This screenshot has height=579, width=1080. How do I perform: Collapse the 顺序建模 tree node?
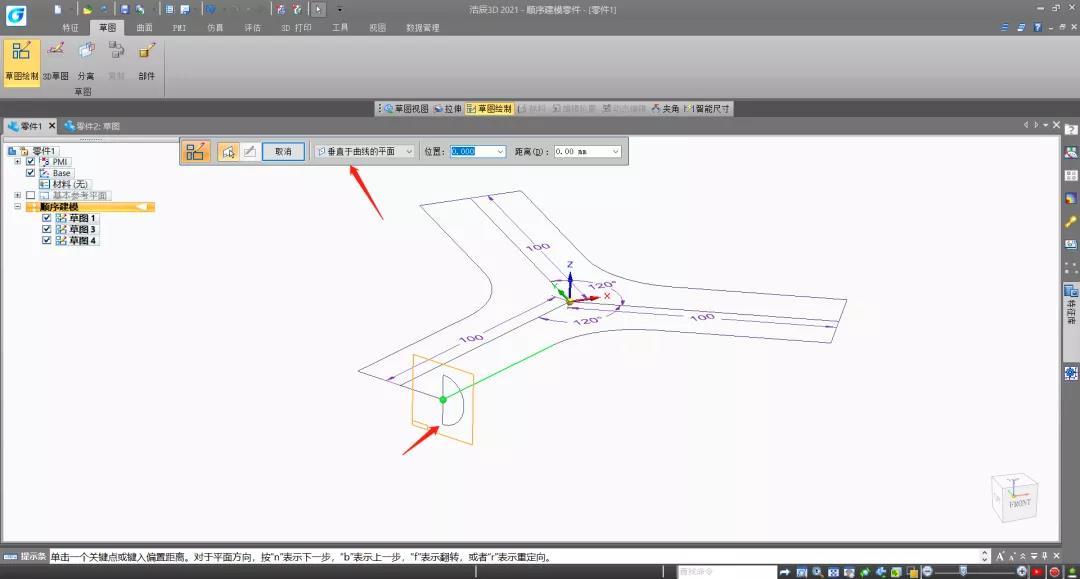[18, 207]
